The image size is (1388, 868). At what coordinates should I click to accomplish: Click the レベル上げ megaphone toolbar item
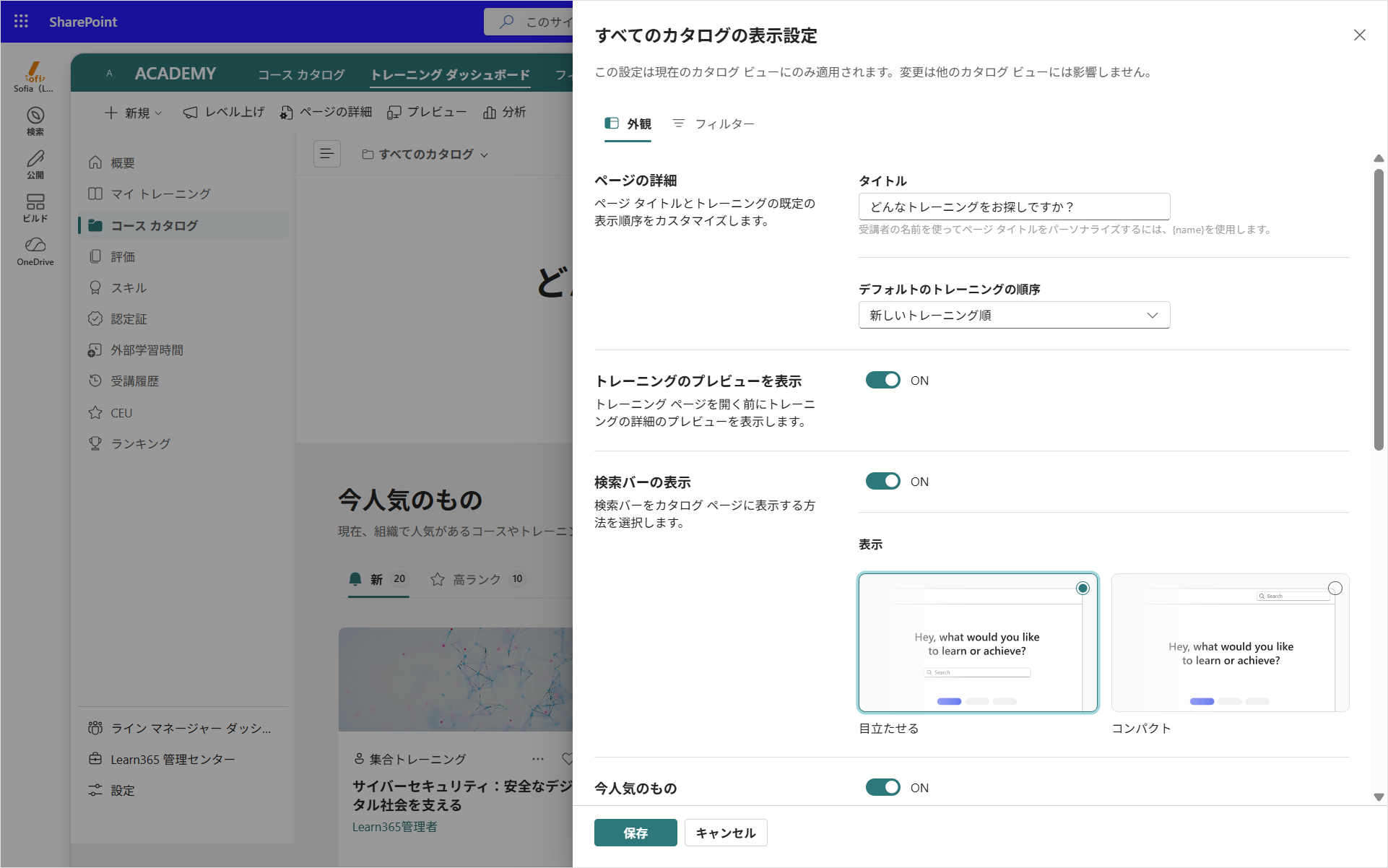point(224,112)
